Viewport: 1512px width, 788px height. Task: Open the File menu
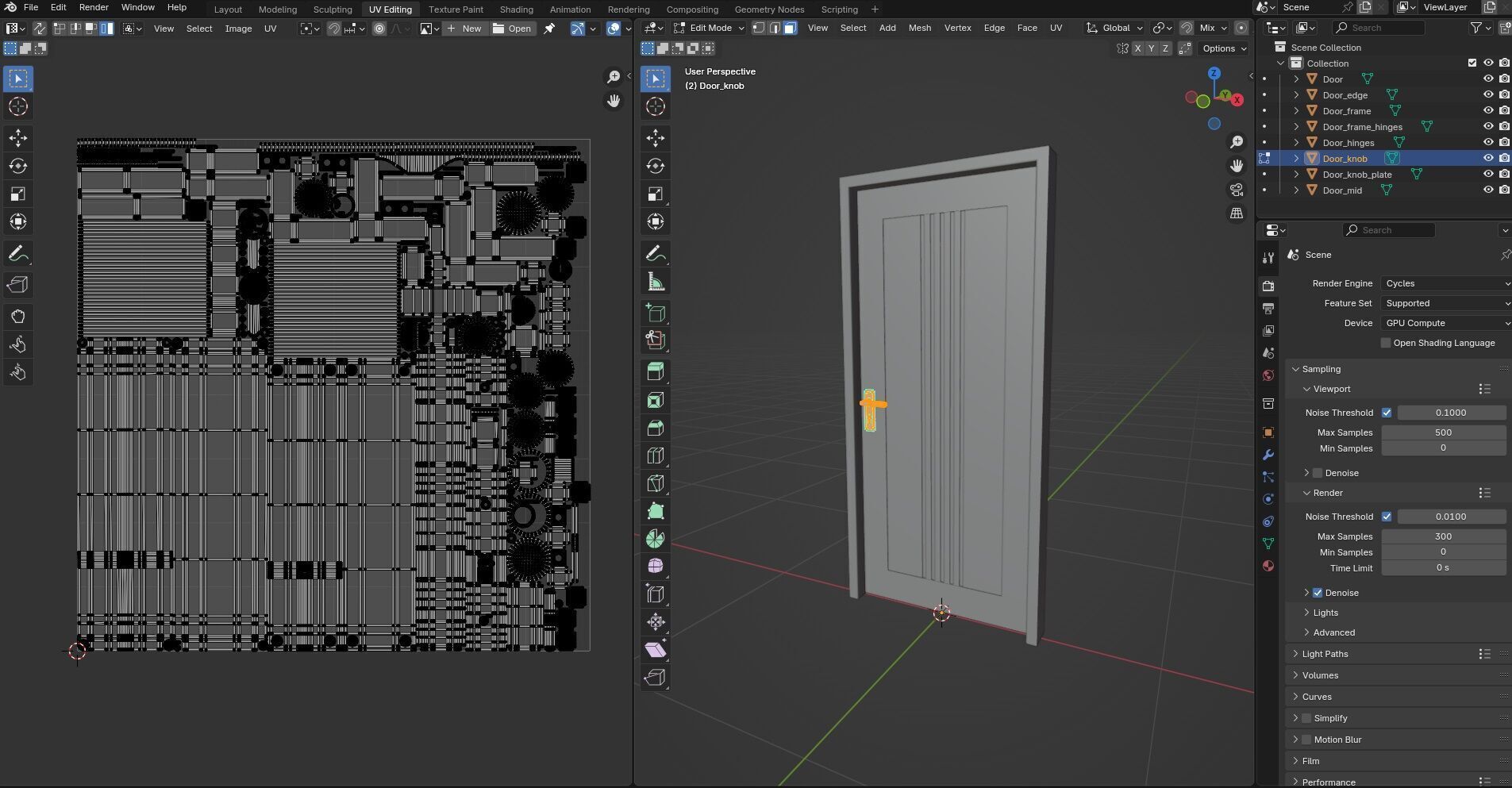pos(30,7)
